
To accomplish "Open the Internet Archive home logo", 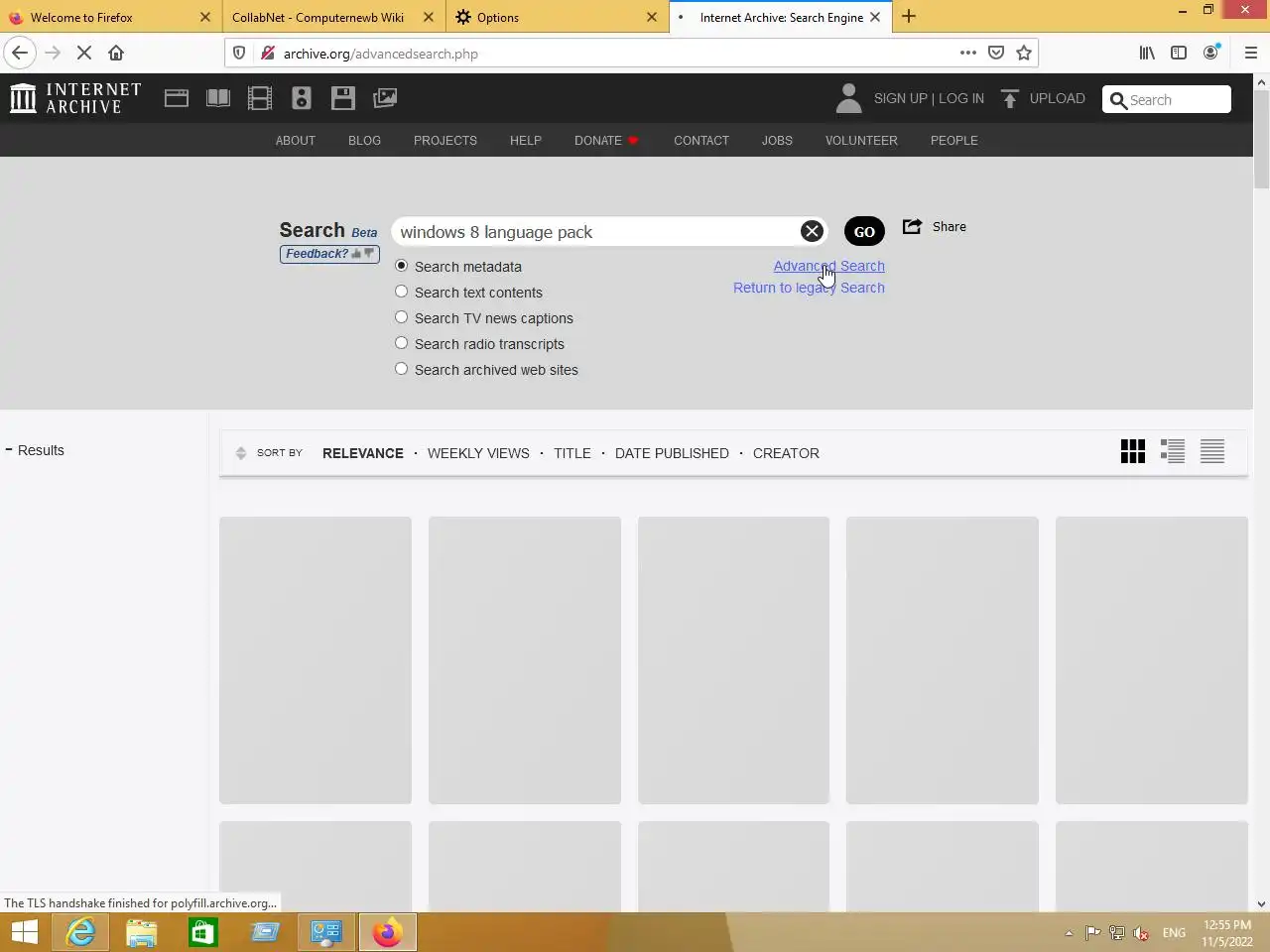I will pyautogui.click(x=75, y=98).
